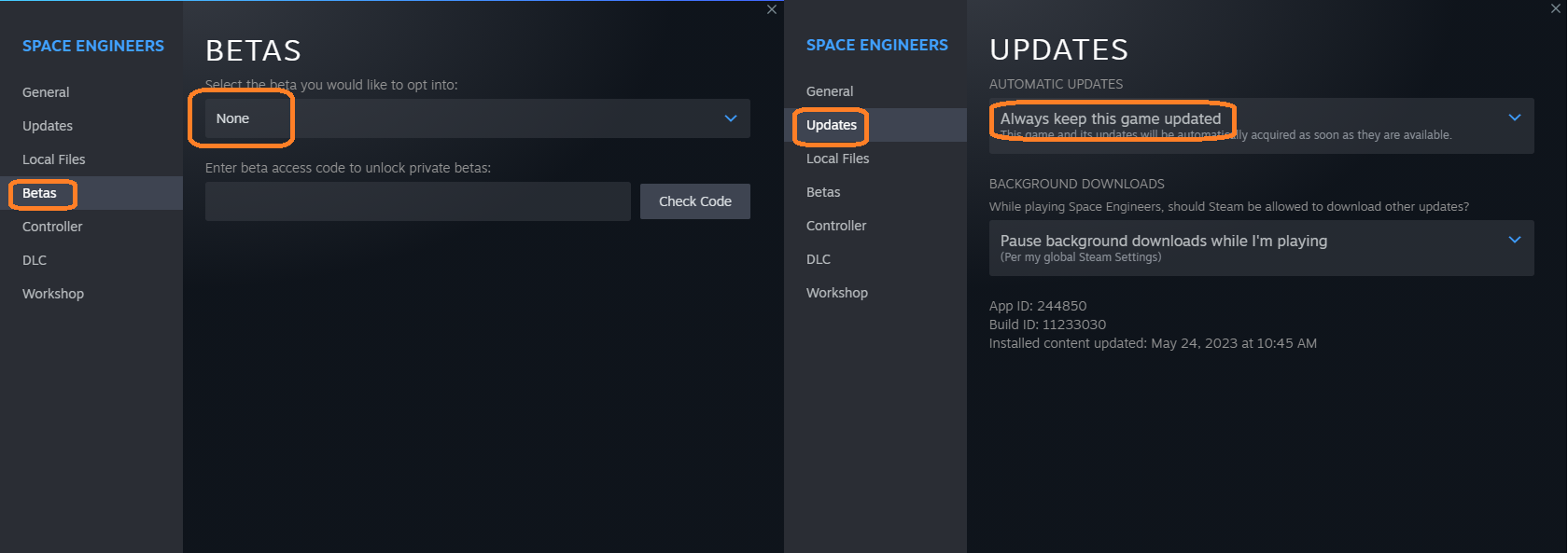Open Local Files in right window sidebar

(x=838, y=159)
